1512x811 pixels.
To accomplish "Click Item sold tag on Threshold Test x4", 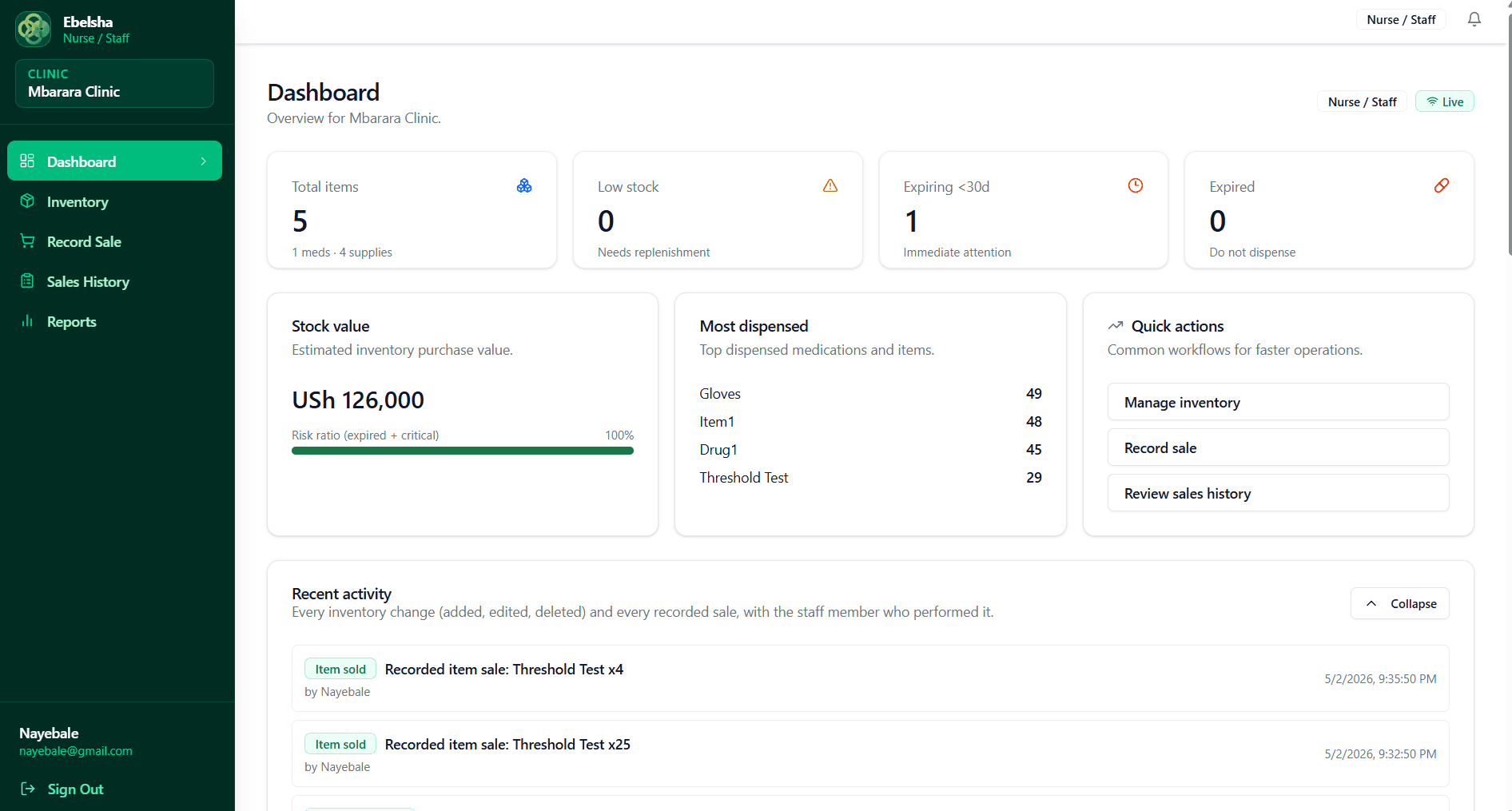I will point(340,669).
